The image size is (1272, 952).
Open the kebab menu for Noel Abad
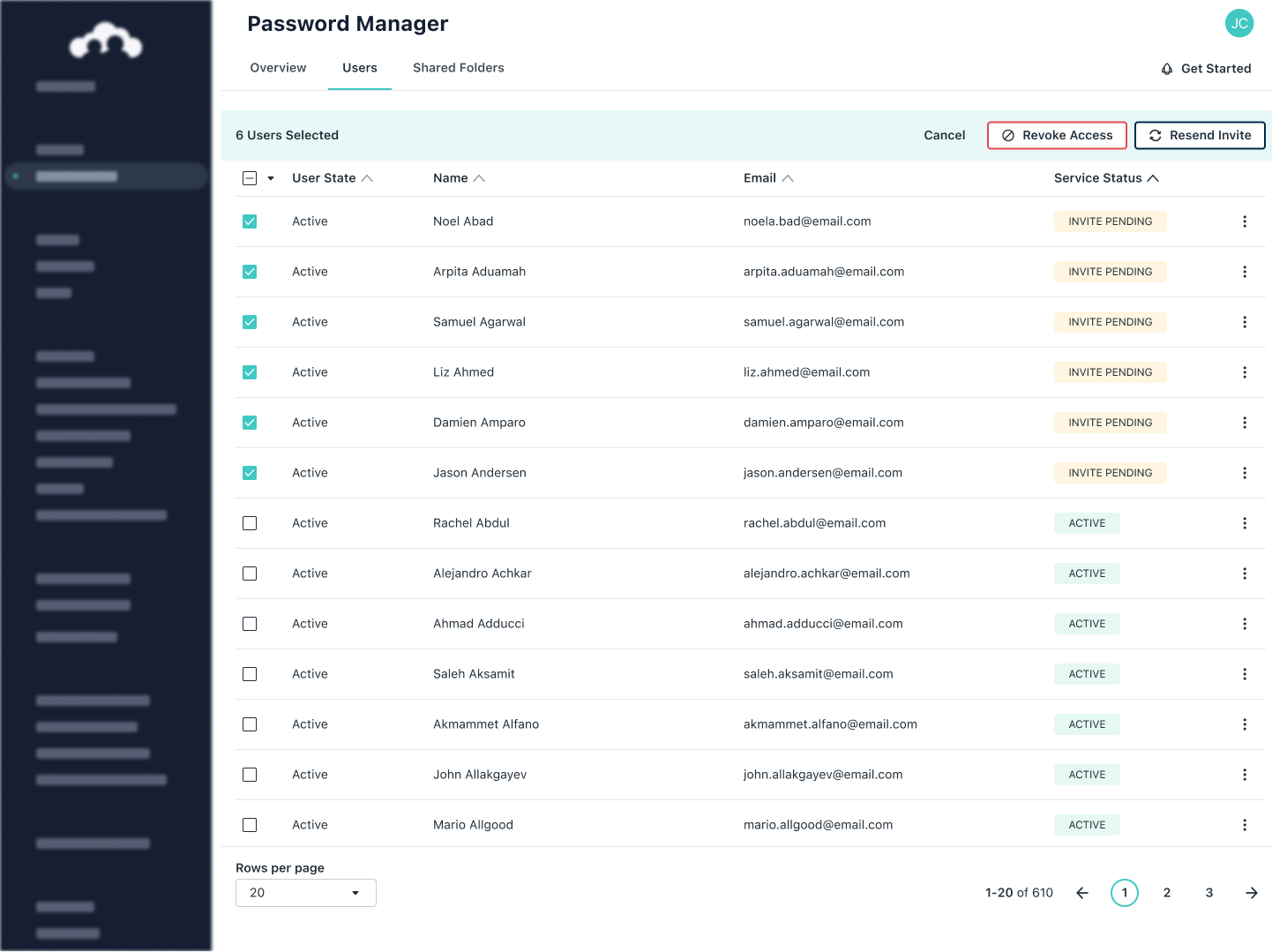tap(1244, 221)
